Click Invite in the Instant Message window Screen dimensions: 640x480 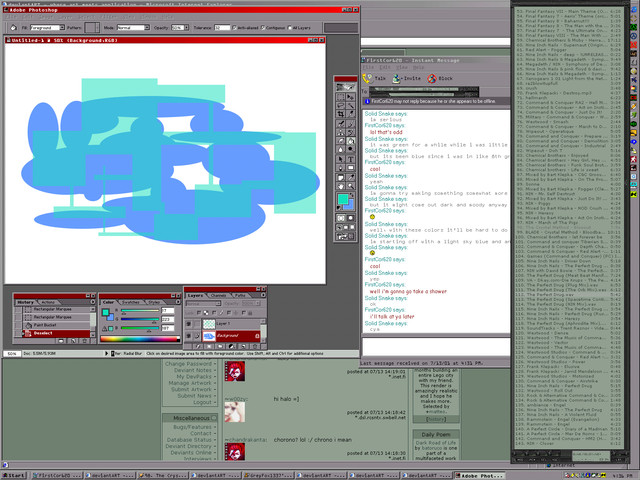pyautogui.click(x=406, y=78)
